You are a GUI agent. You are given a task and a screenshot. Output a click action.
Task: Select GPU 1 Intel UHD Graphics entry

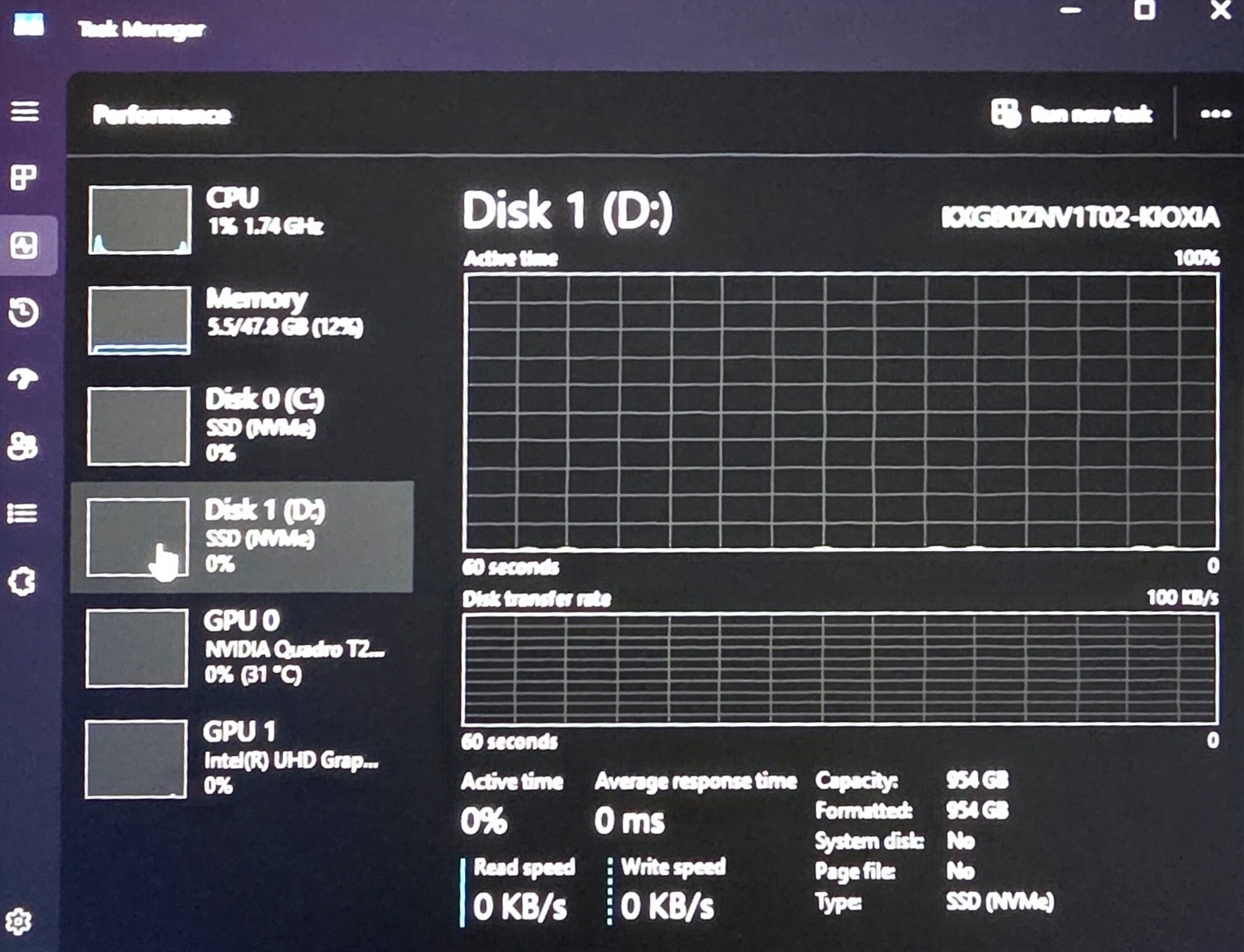click(243, 758)
